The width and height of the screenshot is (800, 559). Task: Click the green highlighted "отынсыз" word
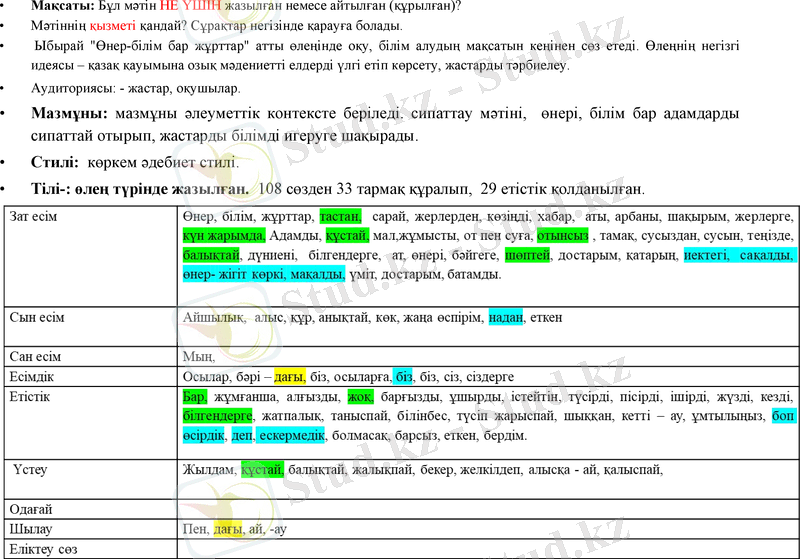563,237
